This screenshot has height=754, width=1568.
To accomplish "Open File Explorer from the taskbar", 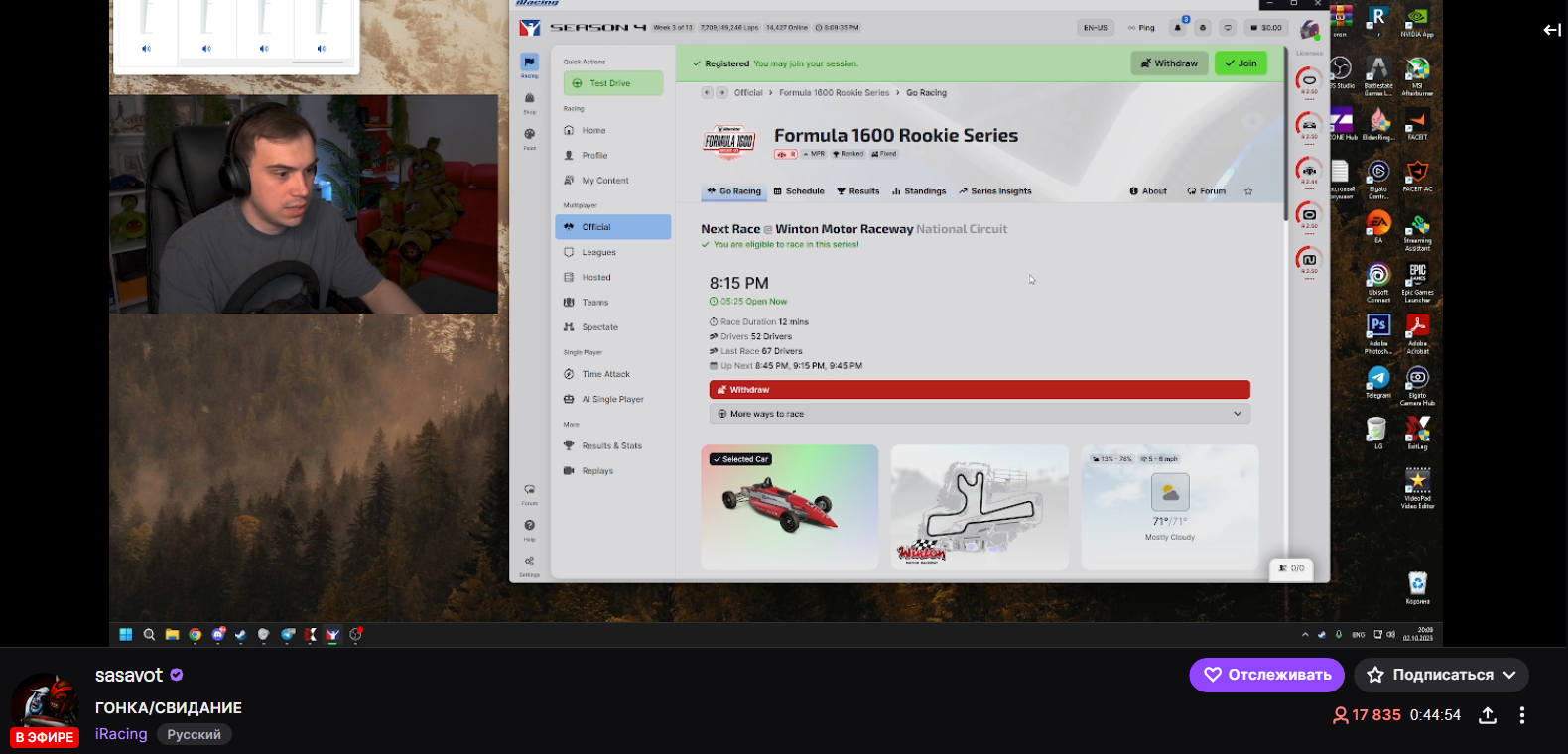I will point(172,635).
